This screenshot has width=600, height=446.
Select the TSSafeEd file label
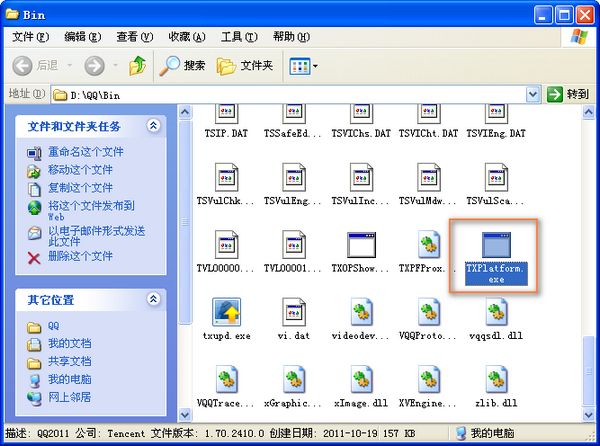pos(293,133)
